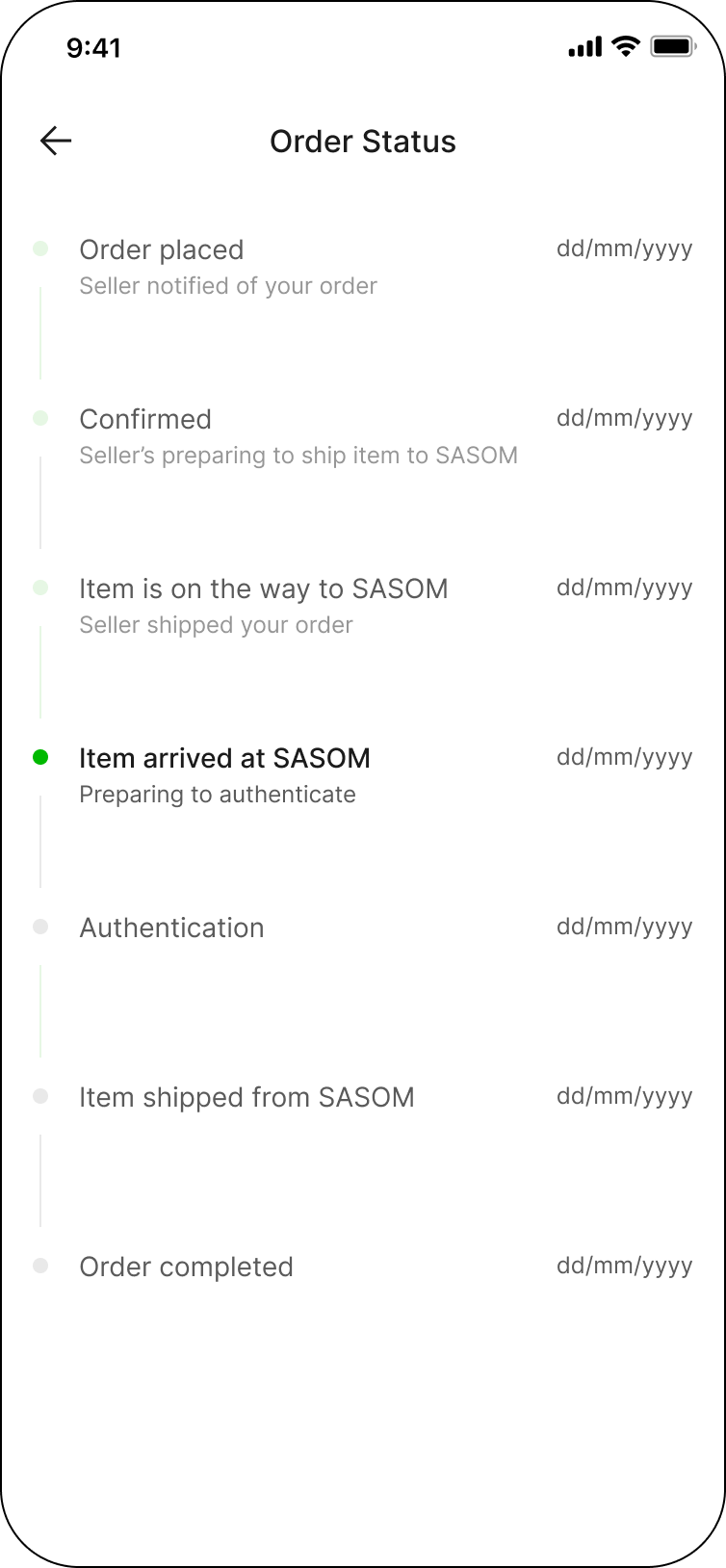Expand the Order placed status entry

162,249
